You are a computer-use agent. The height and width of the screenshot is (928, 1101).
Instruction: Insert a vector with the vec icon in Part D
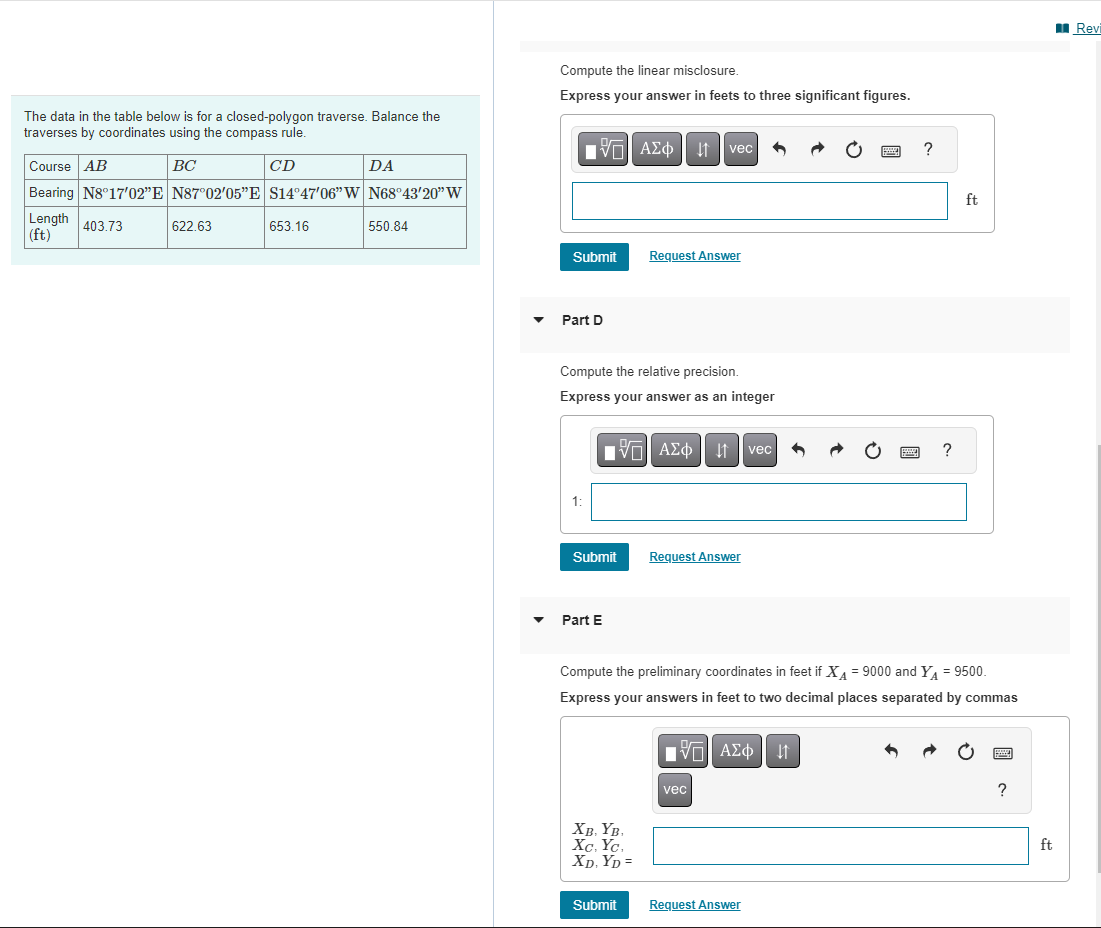759,450
